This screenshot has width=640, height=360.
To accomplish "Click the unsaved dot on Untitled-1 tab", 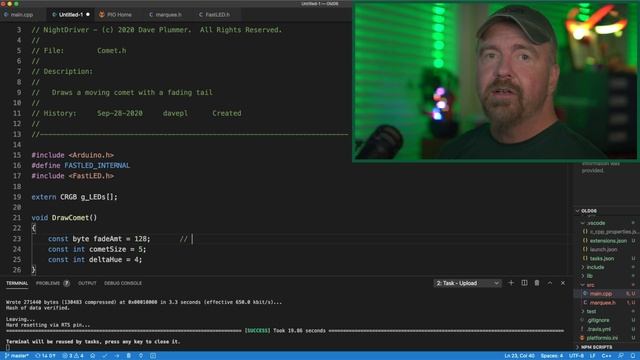I will point(88,14).
